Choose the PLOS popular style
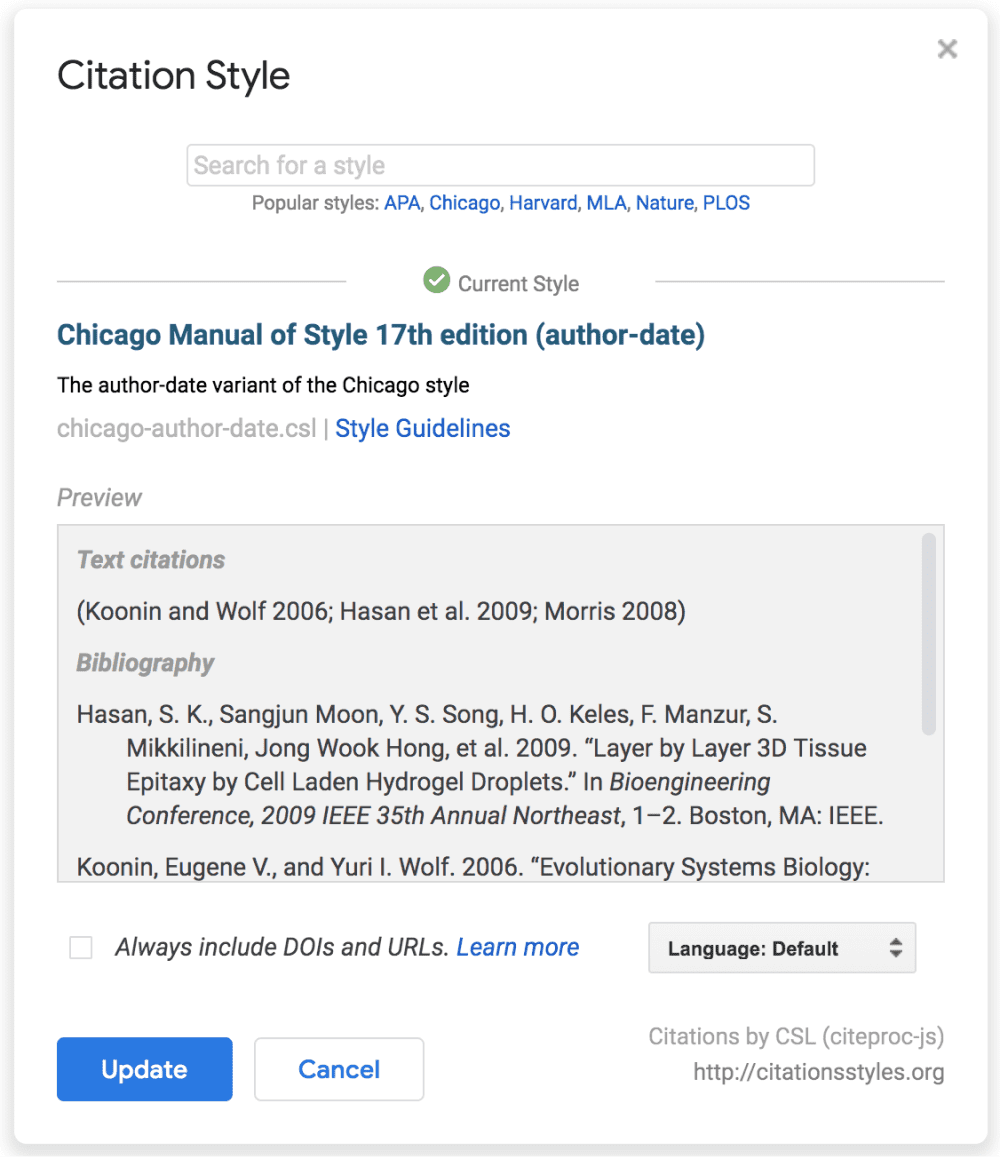Image resolution: width=1000 pixels, height=1157 pixels. coord(726,203)
